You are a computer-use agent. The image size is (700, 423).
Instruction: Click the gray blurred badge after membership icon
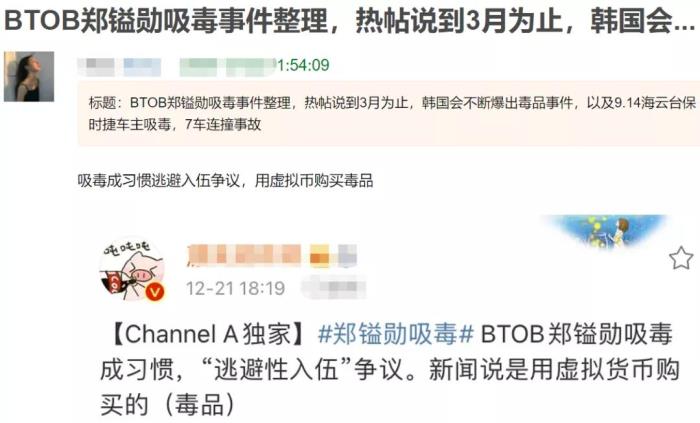347,256
